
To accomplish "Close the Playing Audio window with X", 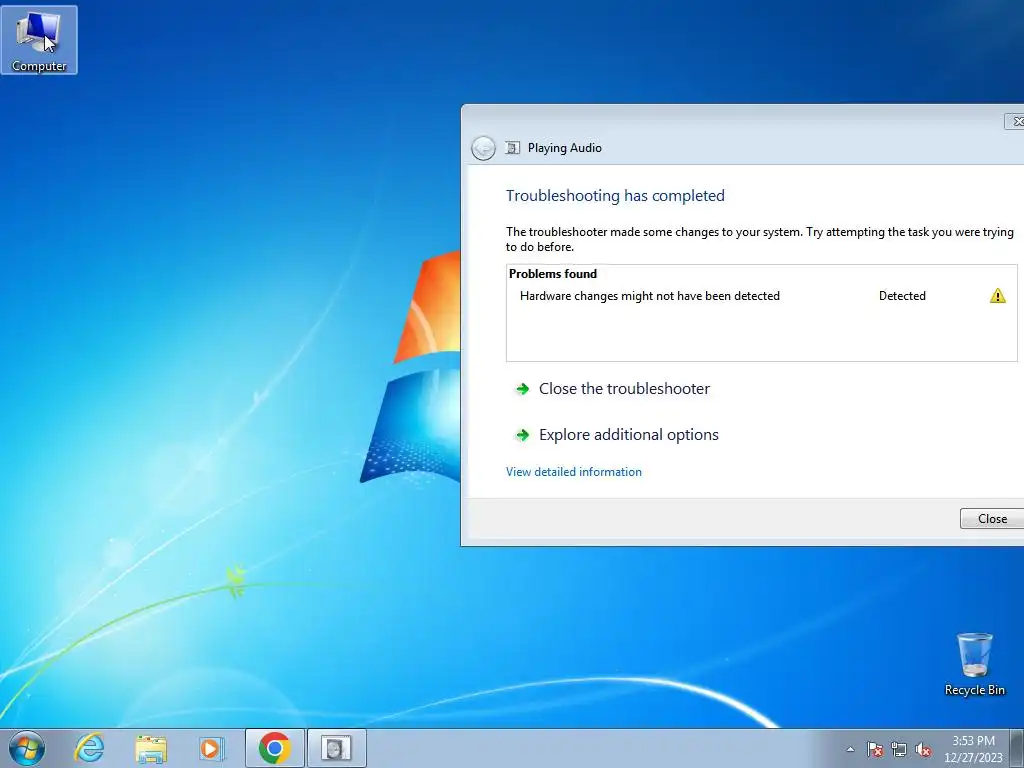I will 1015,121.
